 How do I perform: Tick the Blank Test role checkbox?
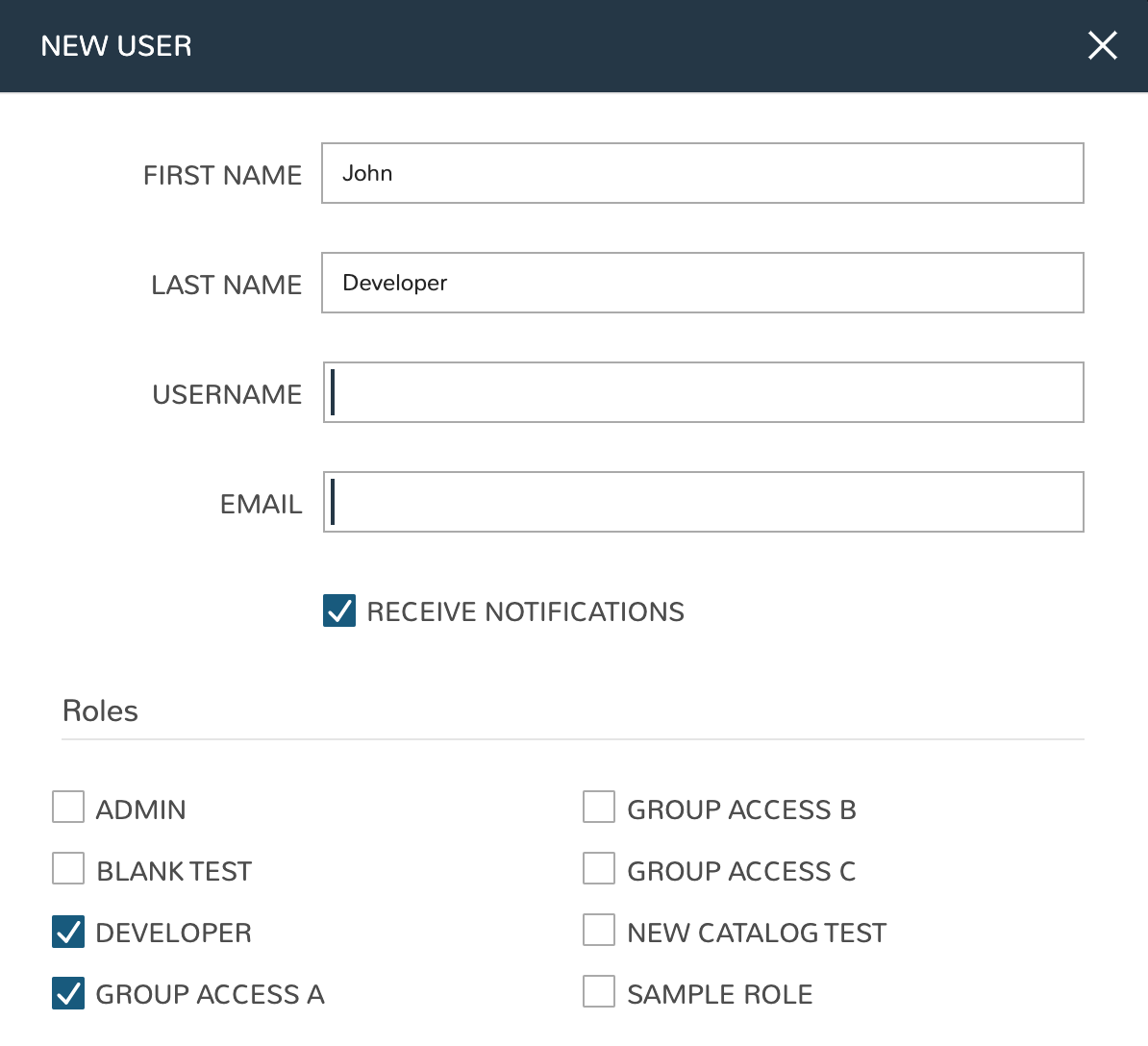[x=68, y=870]
